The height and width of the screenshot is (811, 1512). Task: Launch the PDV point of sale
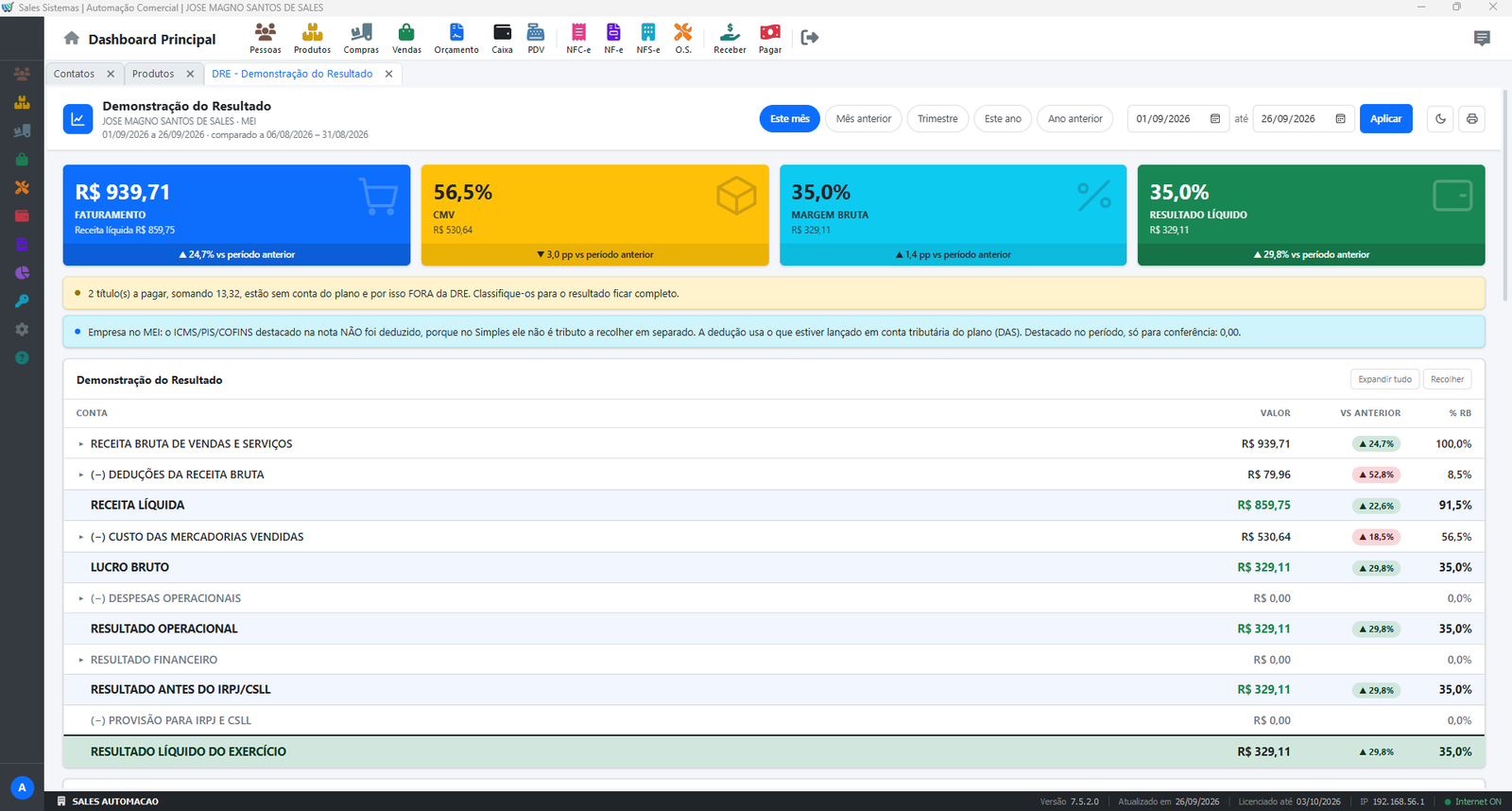click(x=536, y=38)
